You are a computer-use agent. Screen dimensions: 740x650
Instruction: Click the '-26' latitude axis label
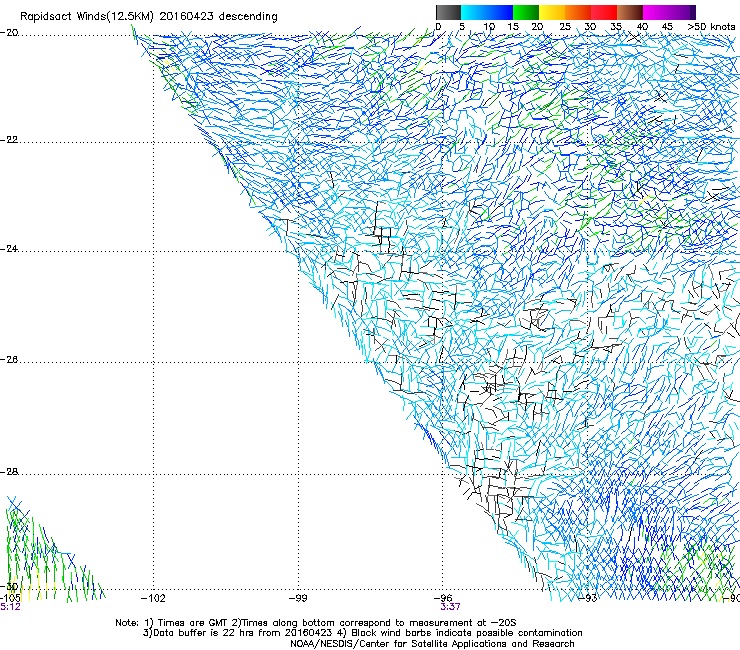pyautogui.click(x=9, y=359)
